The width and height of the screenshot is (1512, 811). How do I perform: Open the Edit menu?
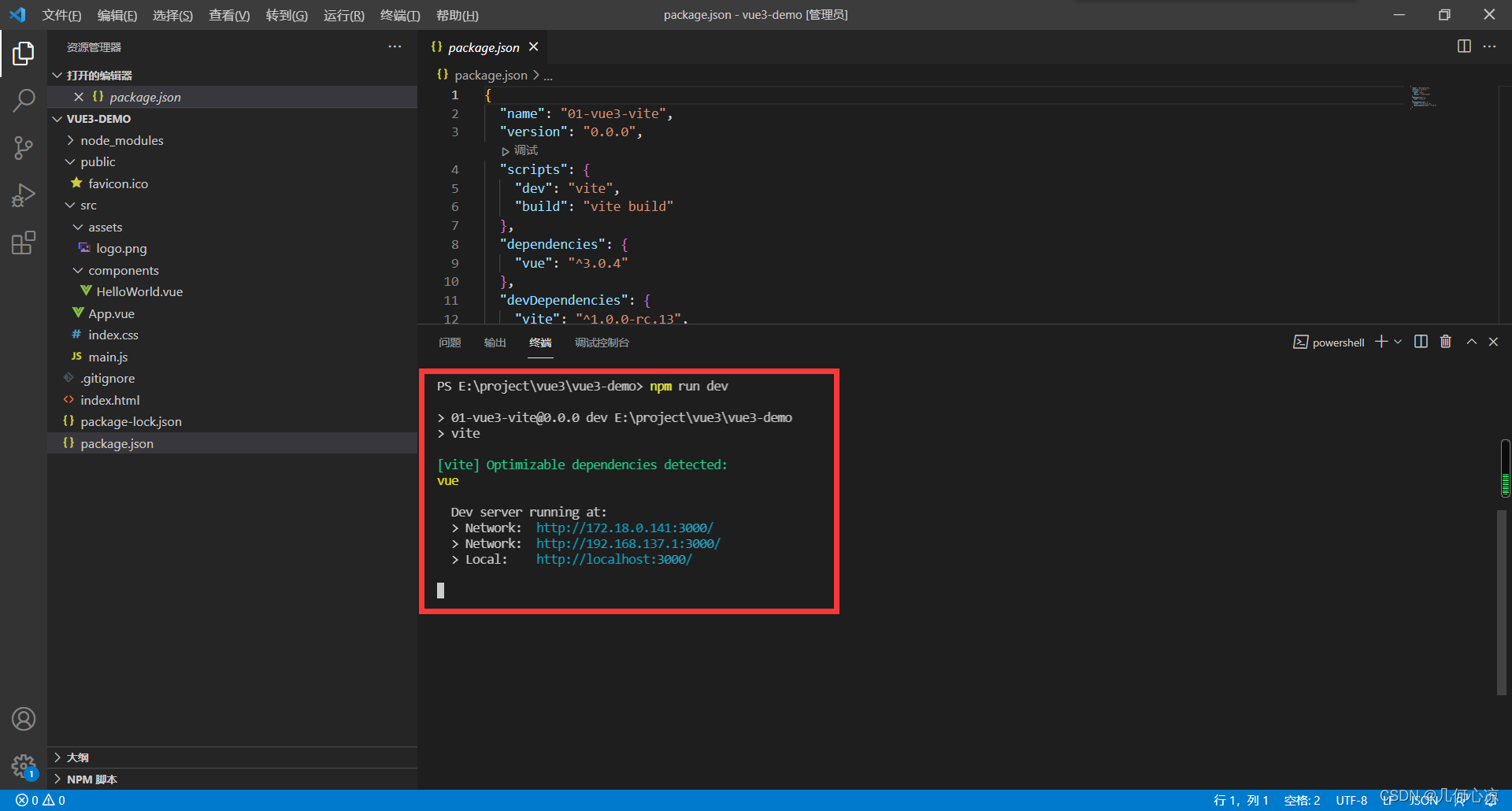point(117,15)
